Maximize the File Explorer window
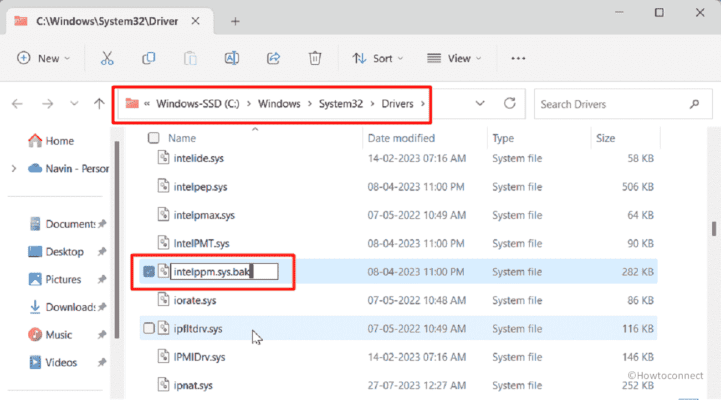This screenshot has width=721, height=400. [x=659, y=12]
